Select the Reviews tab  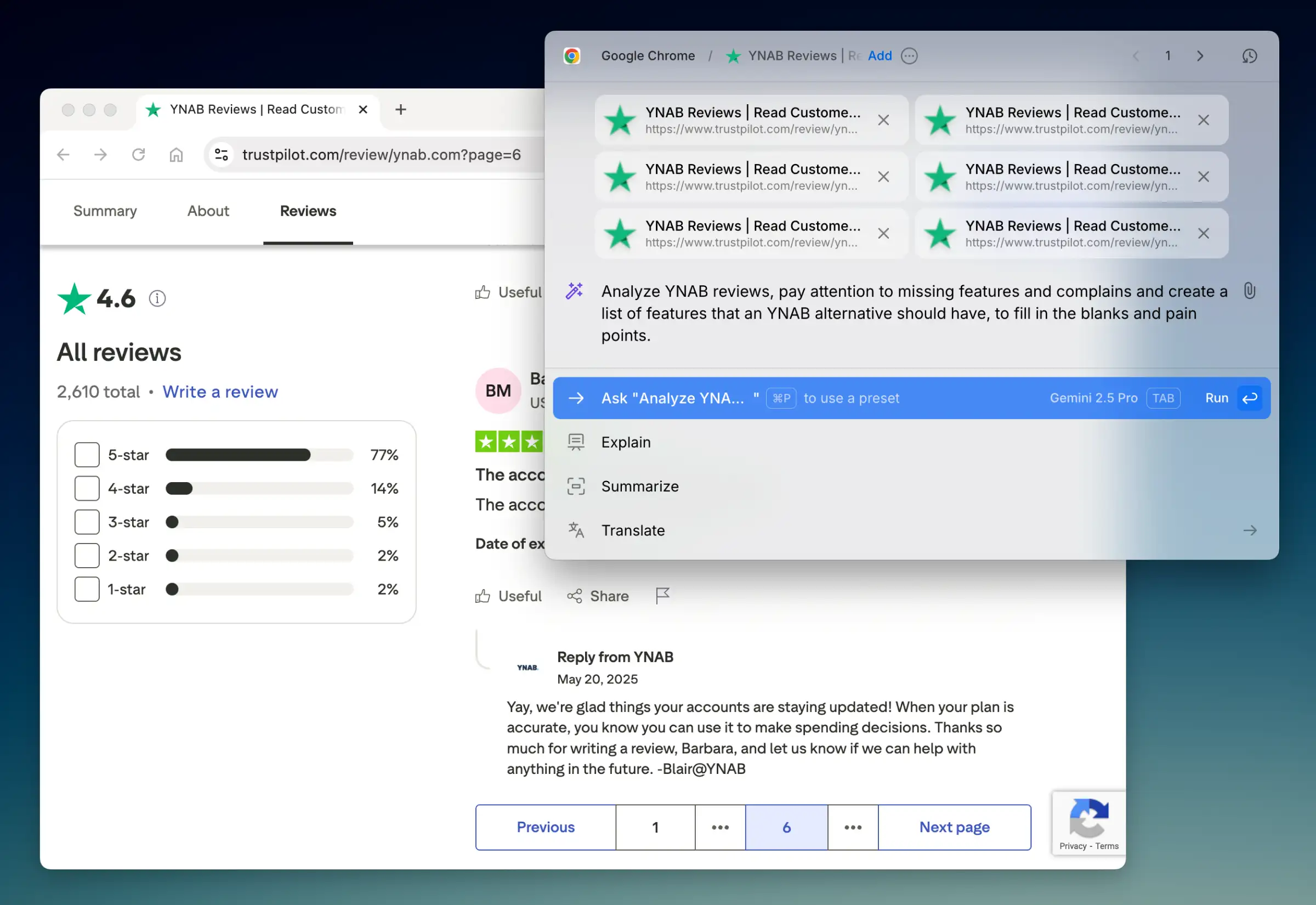coord(308,211)
